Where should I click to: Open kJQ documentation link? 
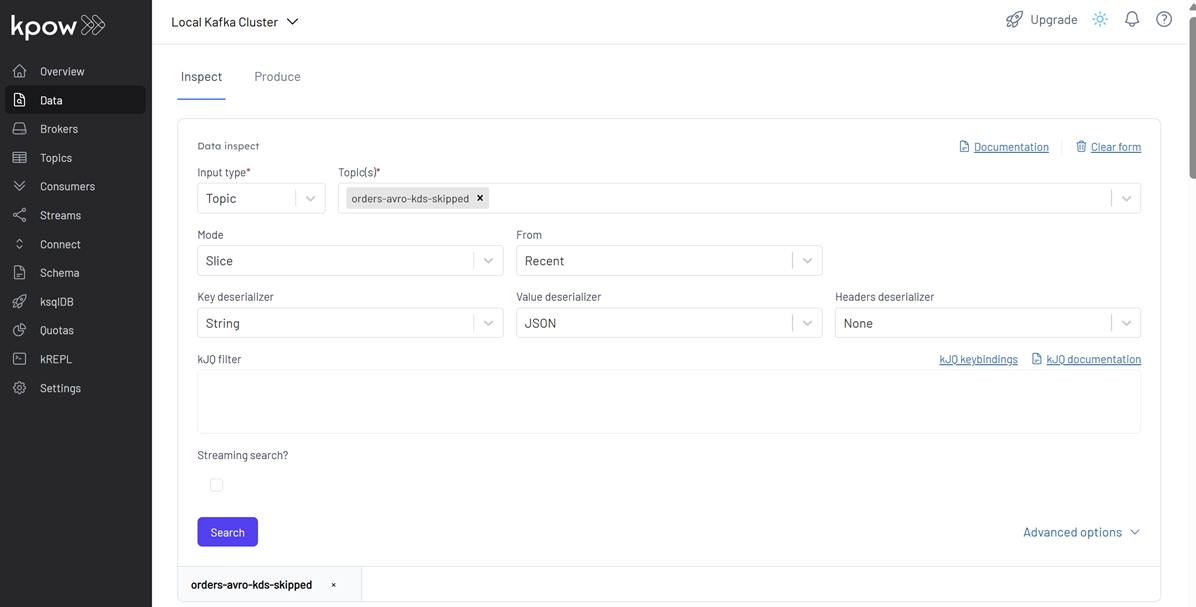tap(1094, 359)
